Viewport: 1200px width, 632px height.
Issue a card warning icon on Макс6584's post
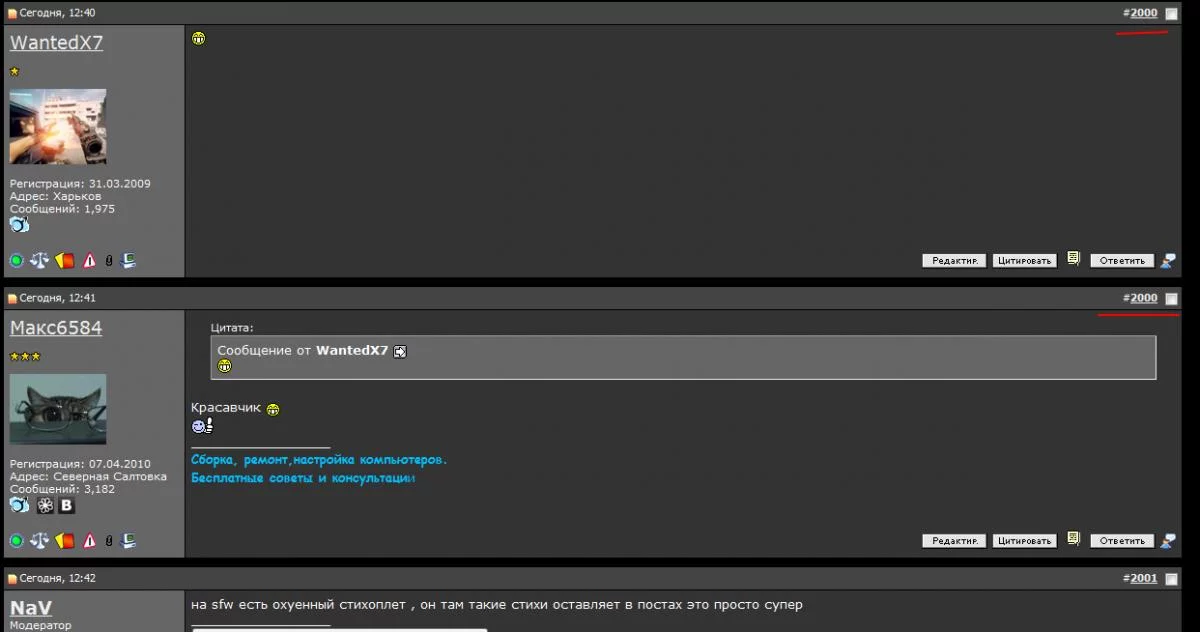tap(64, 540)
